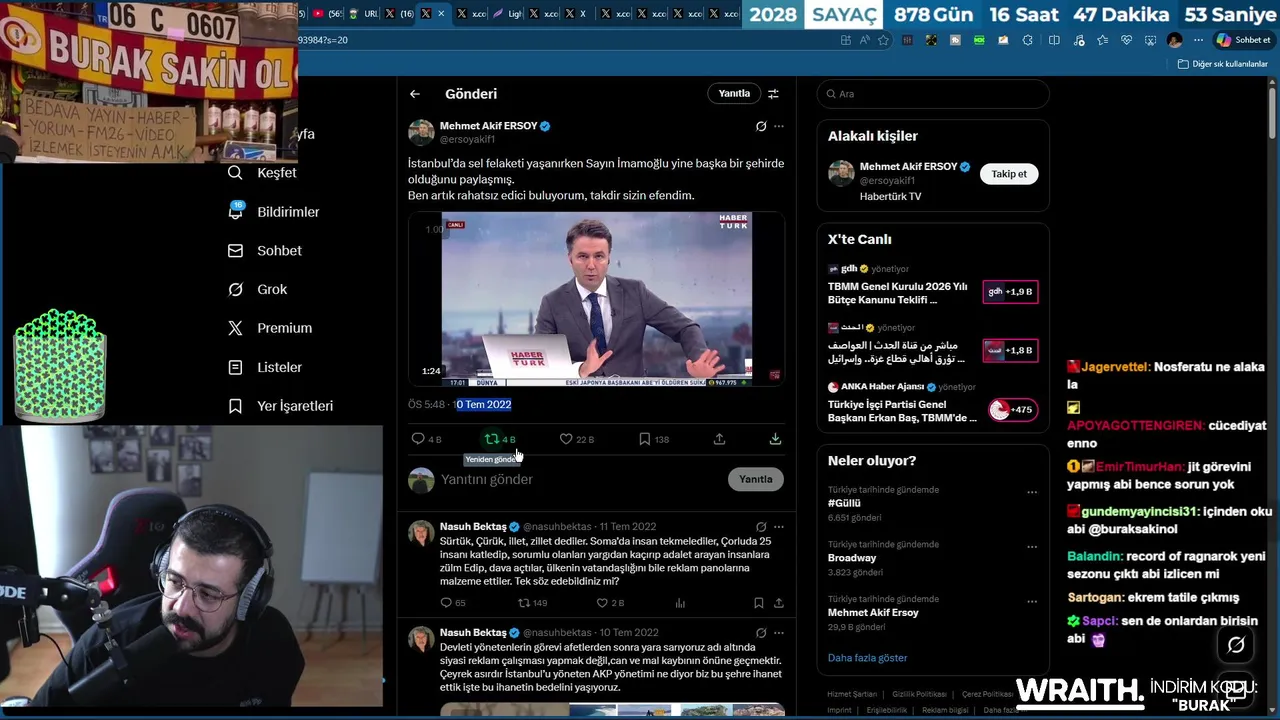Image resolution: width=1280 pixels, height=720 pixels.
Task: Click the Ara search field
Action: (x=933, y=94)
